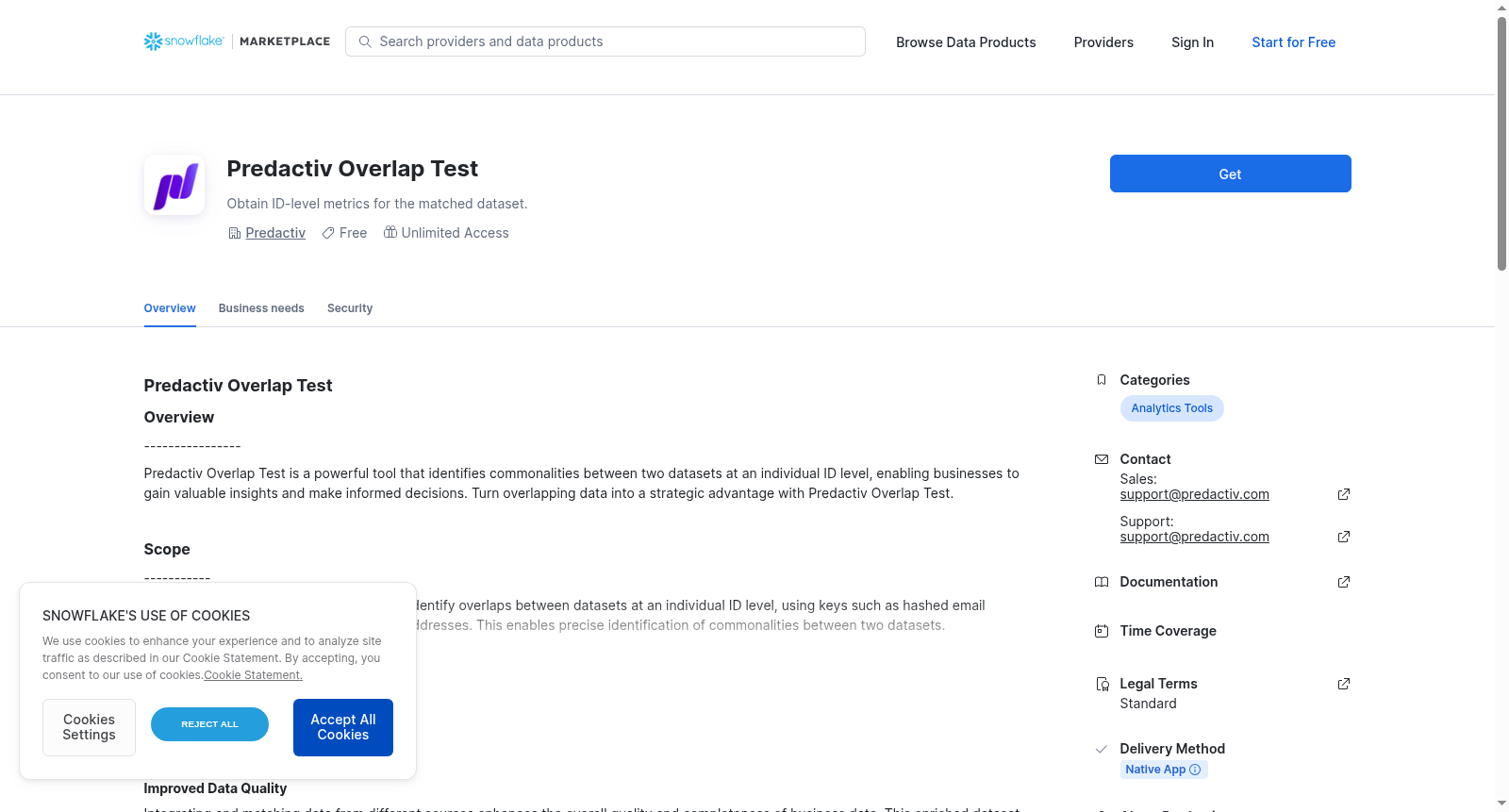1509x812 pixels.
Task: Click the Categories bookmark icon
Action: [x=1101, y=380]
